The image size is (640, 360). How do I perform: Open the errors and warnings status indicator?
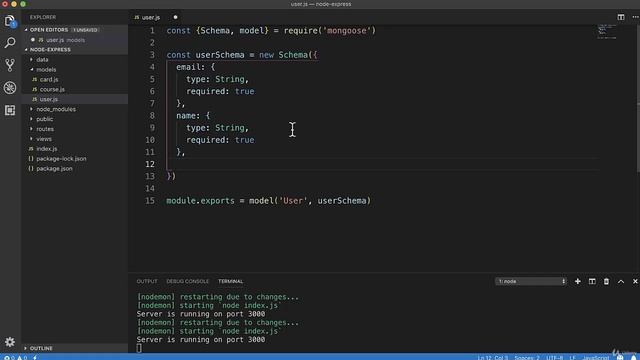click(x=15, y=358)
